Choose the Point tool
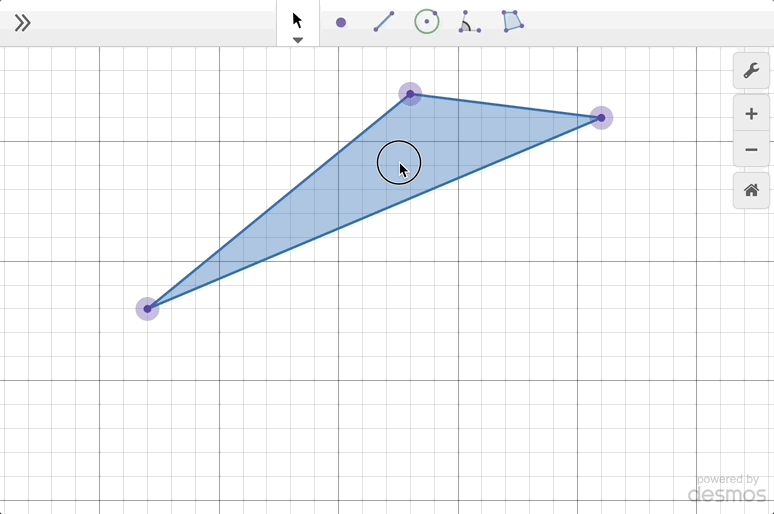The height and width of the screenshot is (514, 774). [x=341, y=22]
